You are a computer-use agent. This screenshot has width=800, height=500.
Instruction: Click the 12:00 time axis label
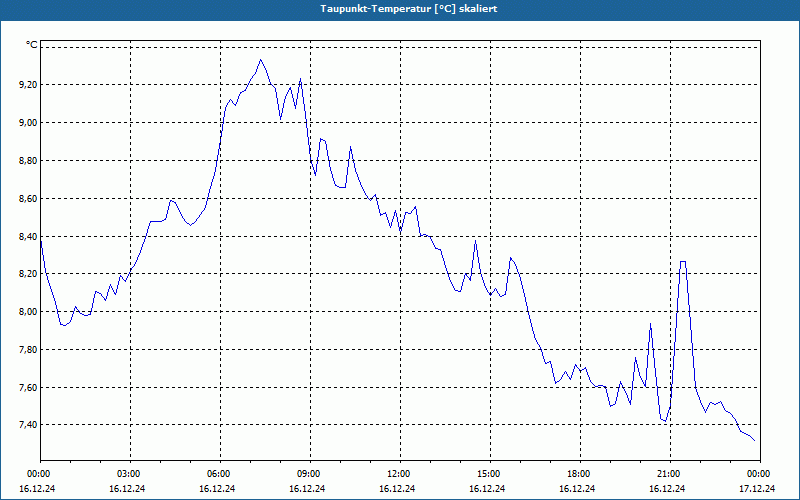click(401, 474)
